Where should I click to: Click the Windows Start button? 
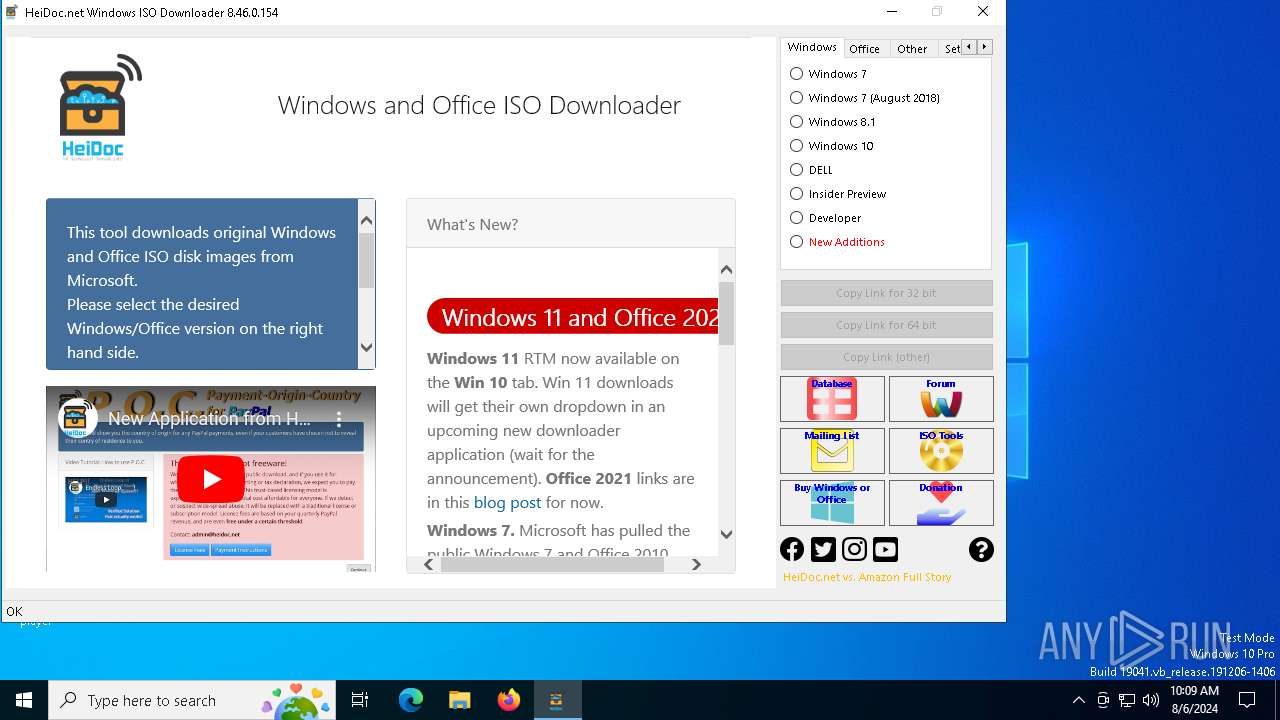[24, 700]
